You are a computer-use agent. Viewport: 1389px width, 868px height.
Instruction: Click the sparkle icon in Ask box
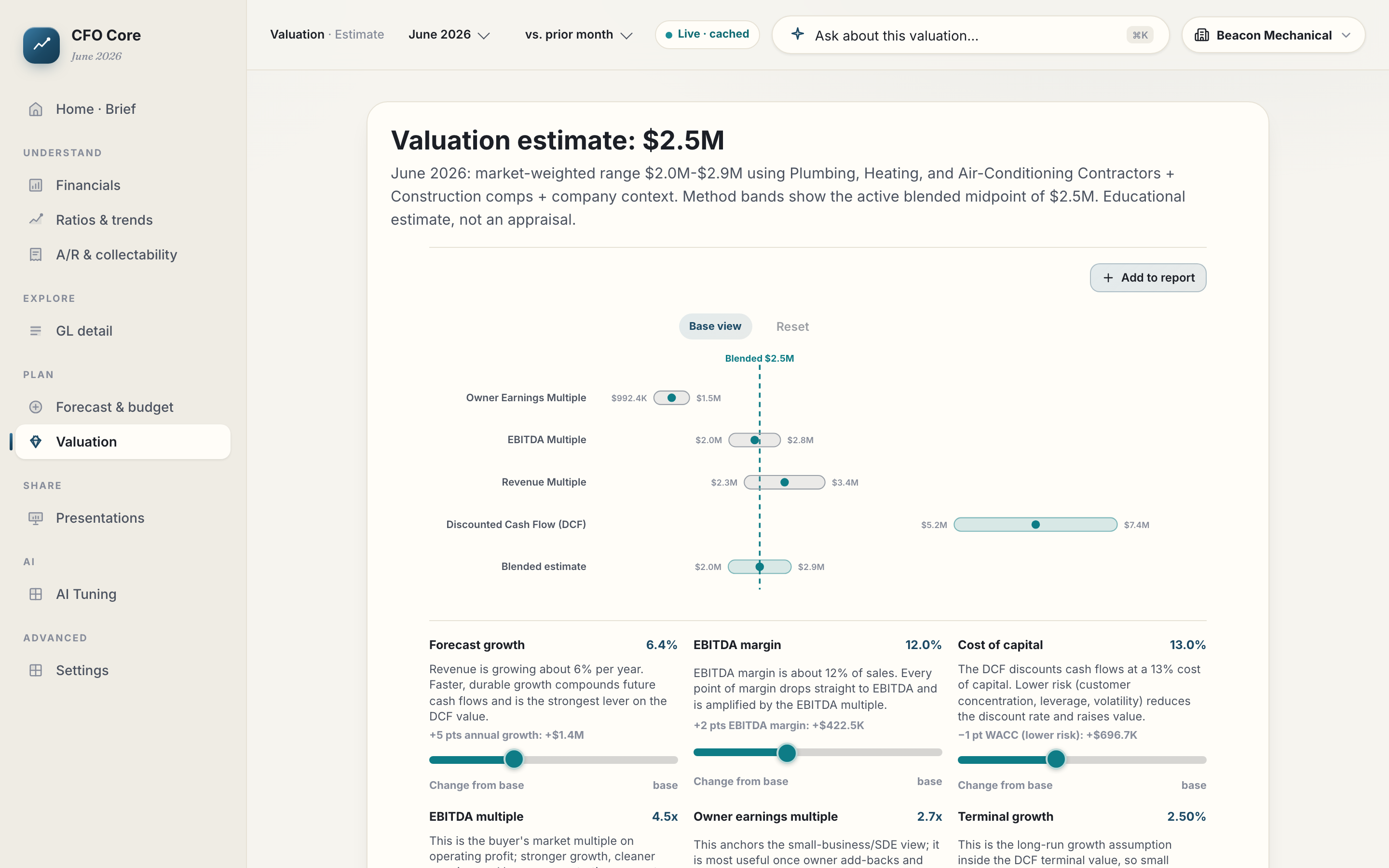point(798,34)
